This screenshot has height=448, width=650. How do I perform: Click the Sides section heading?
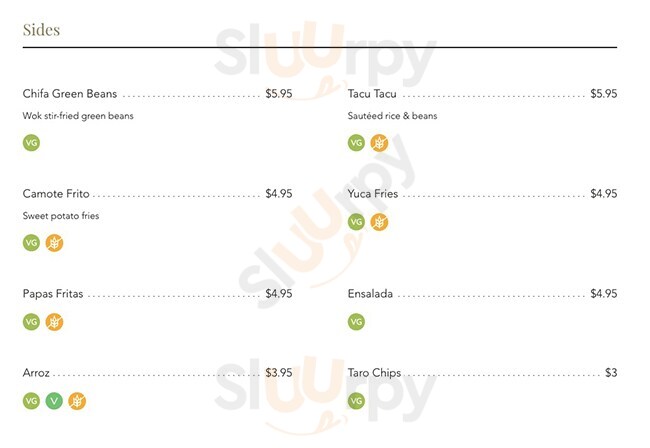[x=41, y=30]
